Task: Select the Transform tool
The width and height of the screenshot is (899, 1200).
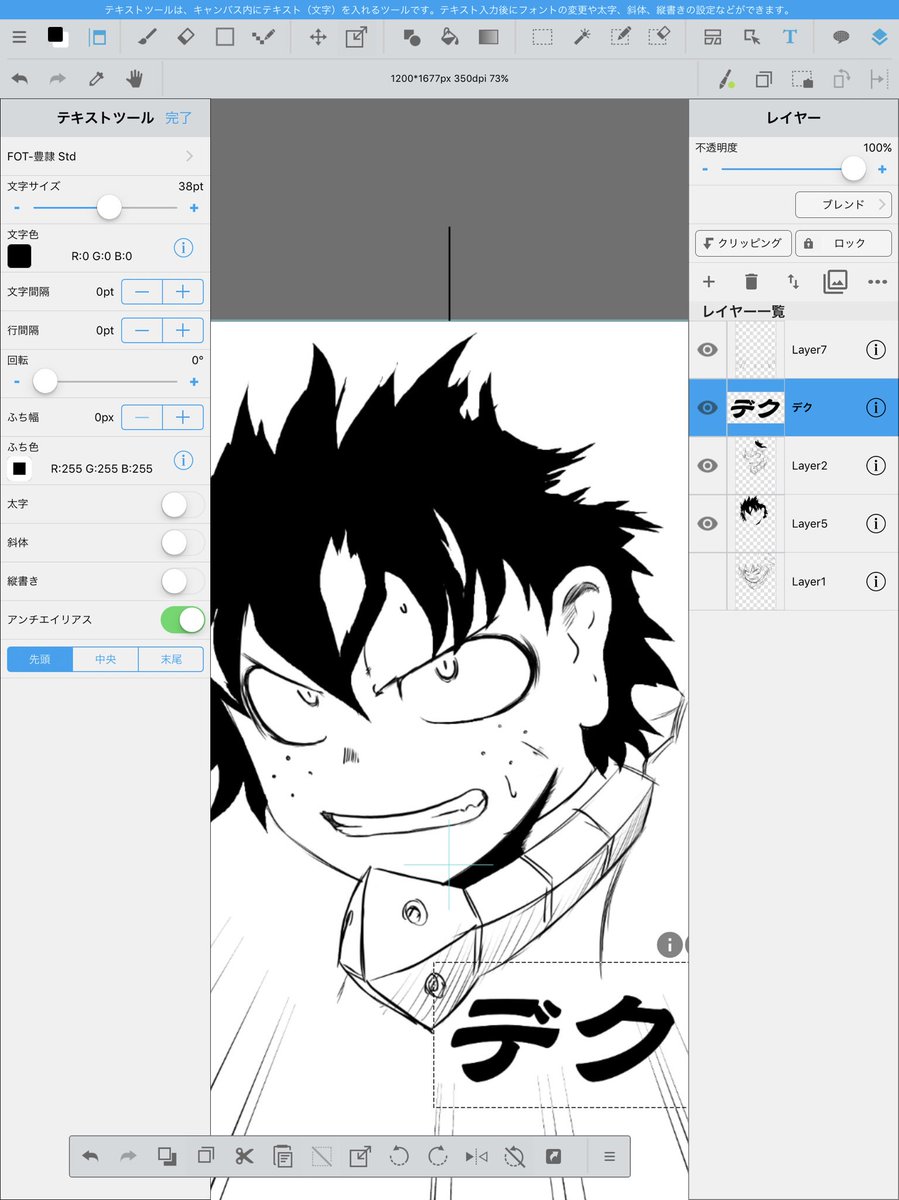Action: pyautogui.click(x=356, y=37)
